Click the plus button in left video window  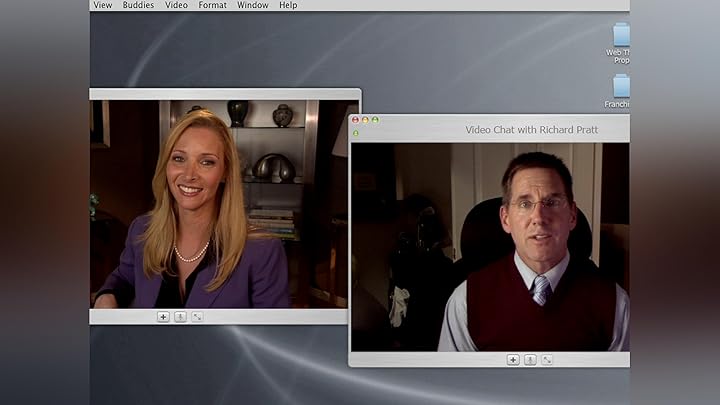[x=163, y=317]
